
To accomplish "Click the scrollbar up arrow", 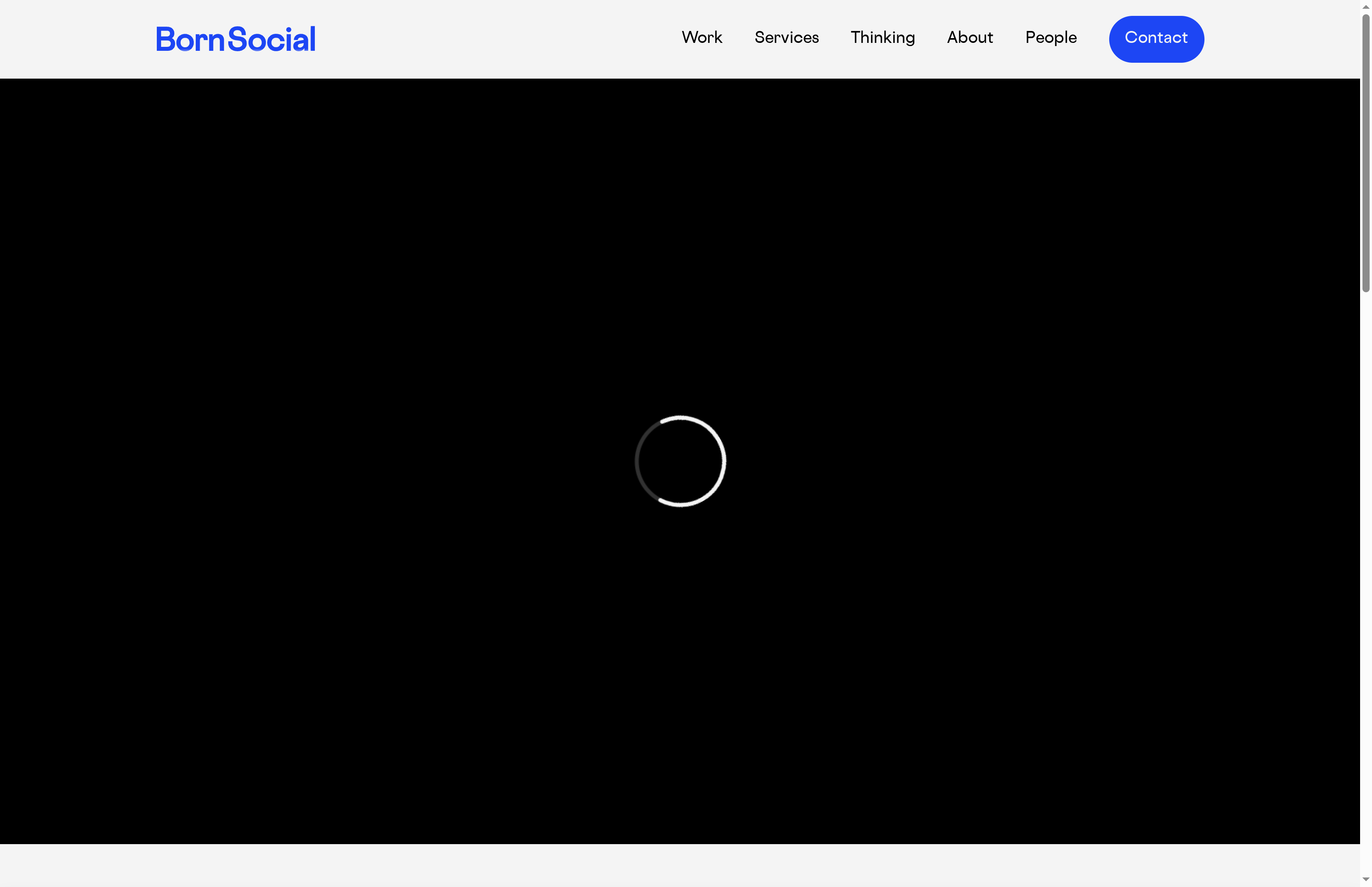I will click(x=1365, y=6).
